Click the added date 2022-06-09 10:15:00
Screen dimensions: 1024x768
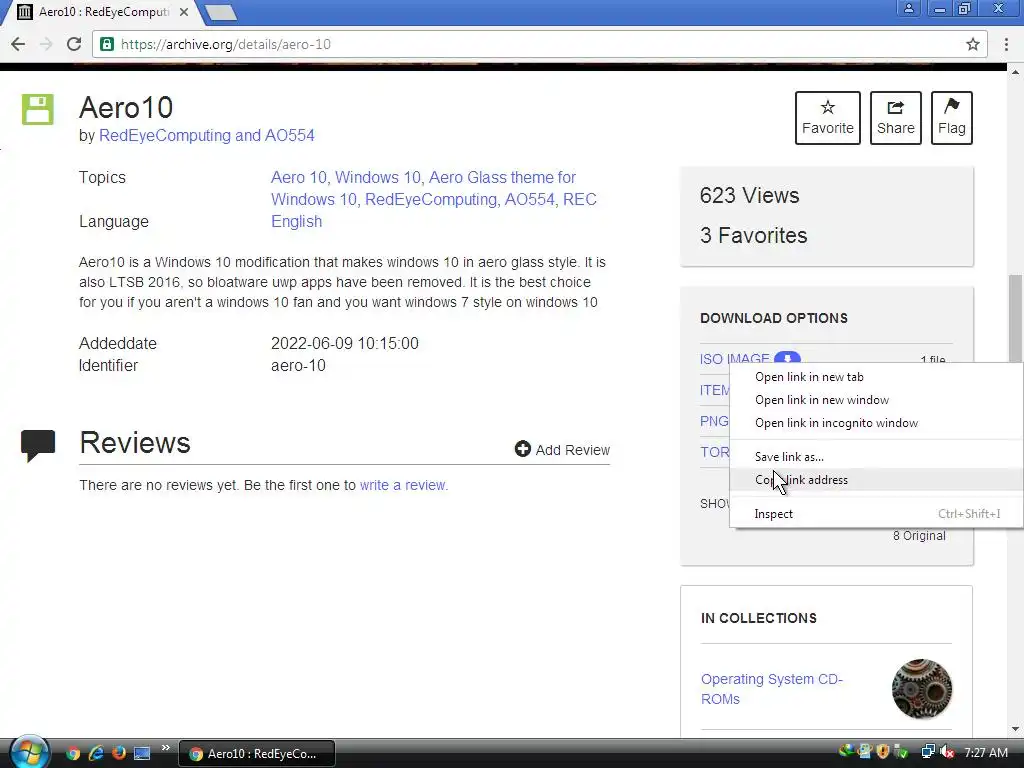click(344, 343)
